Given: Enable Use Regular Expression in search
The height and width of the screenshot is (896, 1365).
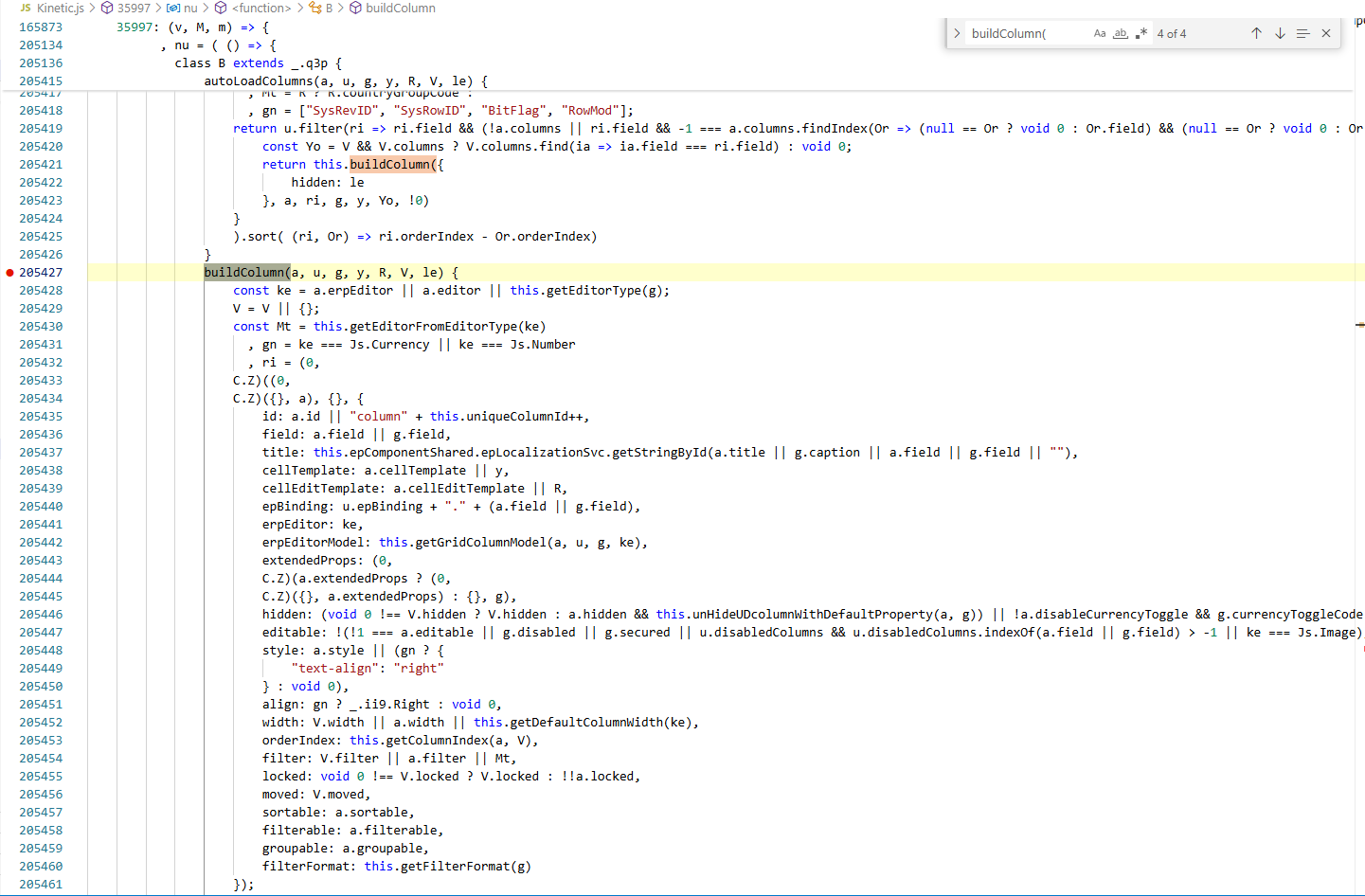Looking at the screenshot, I should 1140,33.
